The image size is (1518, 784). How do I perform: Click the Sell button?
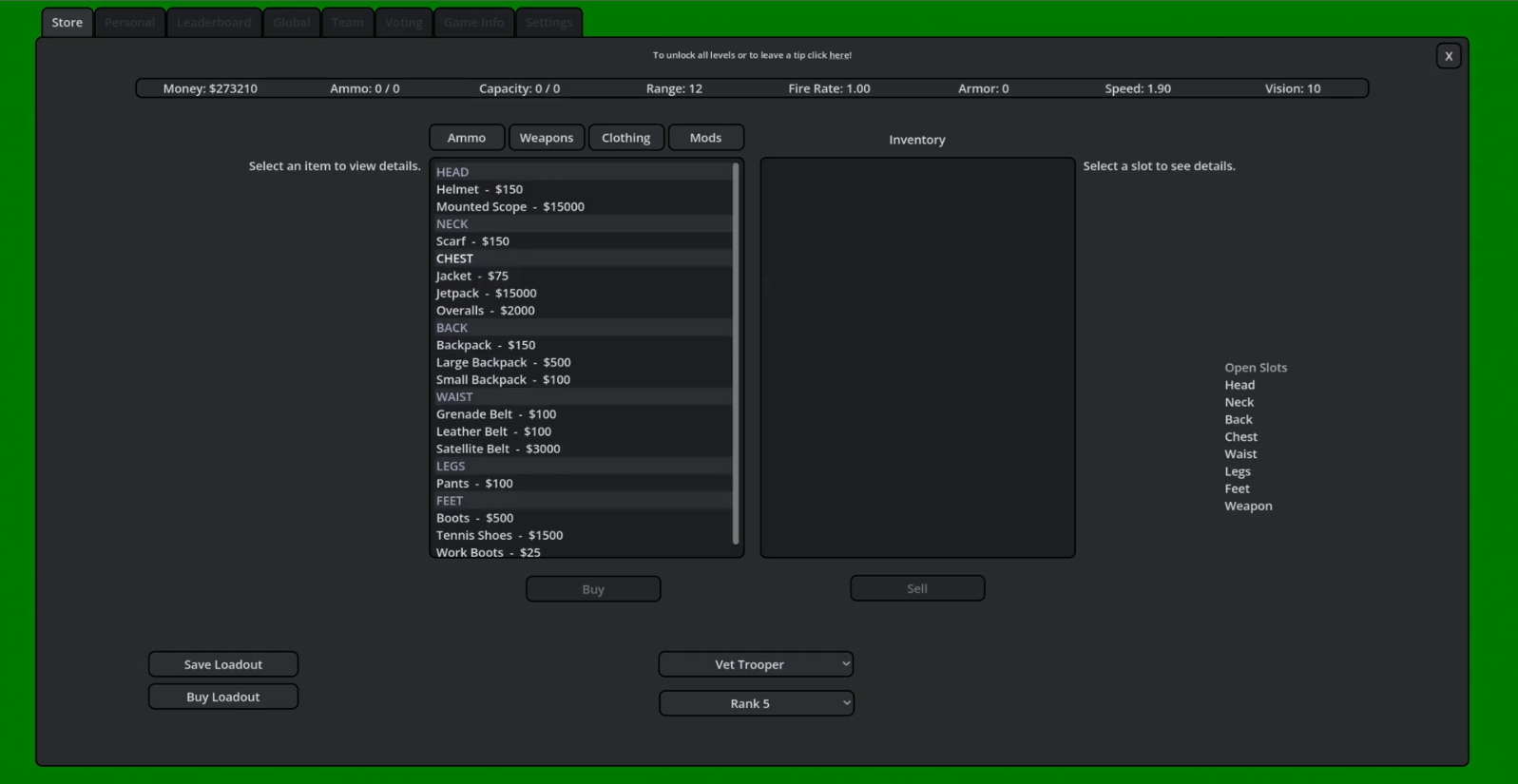pos(917,588)
